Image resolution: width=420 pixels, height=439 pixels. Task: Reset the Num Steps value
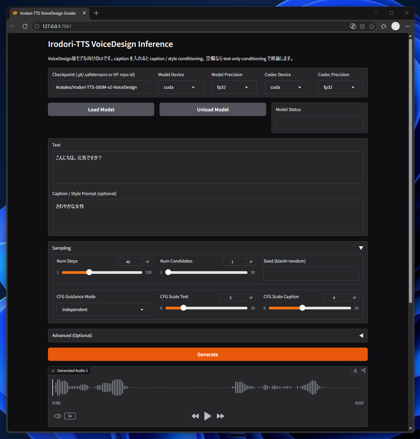pos(147,262)
